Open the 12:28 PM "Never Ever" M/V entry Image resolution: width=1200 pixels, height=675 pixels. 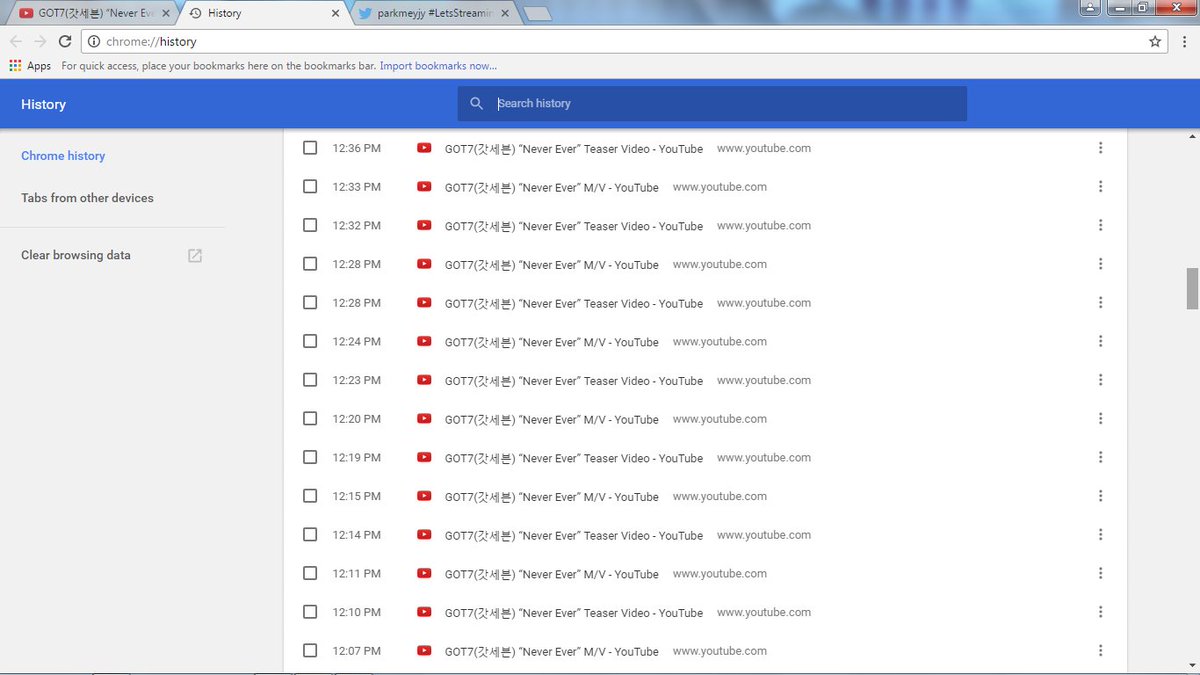pyautogui.click(x=552, y=265)
